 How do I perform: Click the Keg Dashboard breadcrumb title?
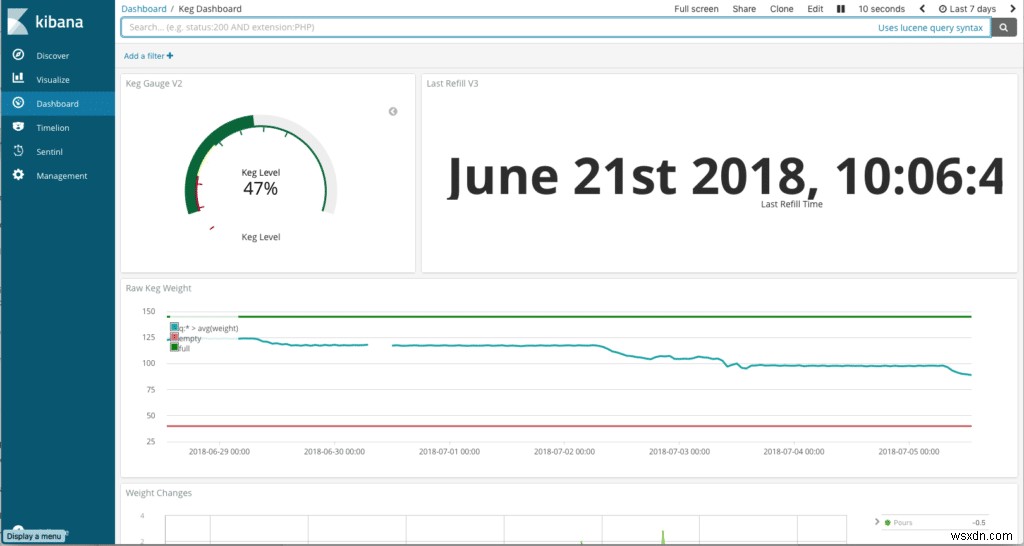(210, 9)
